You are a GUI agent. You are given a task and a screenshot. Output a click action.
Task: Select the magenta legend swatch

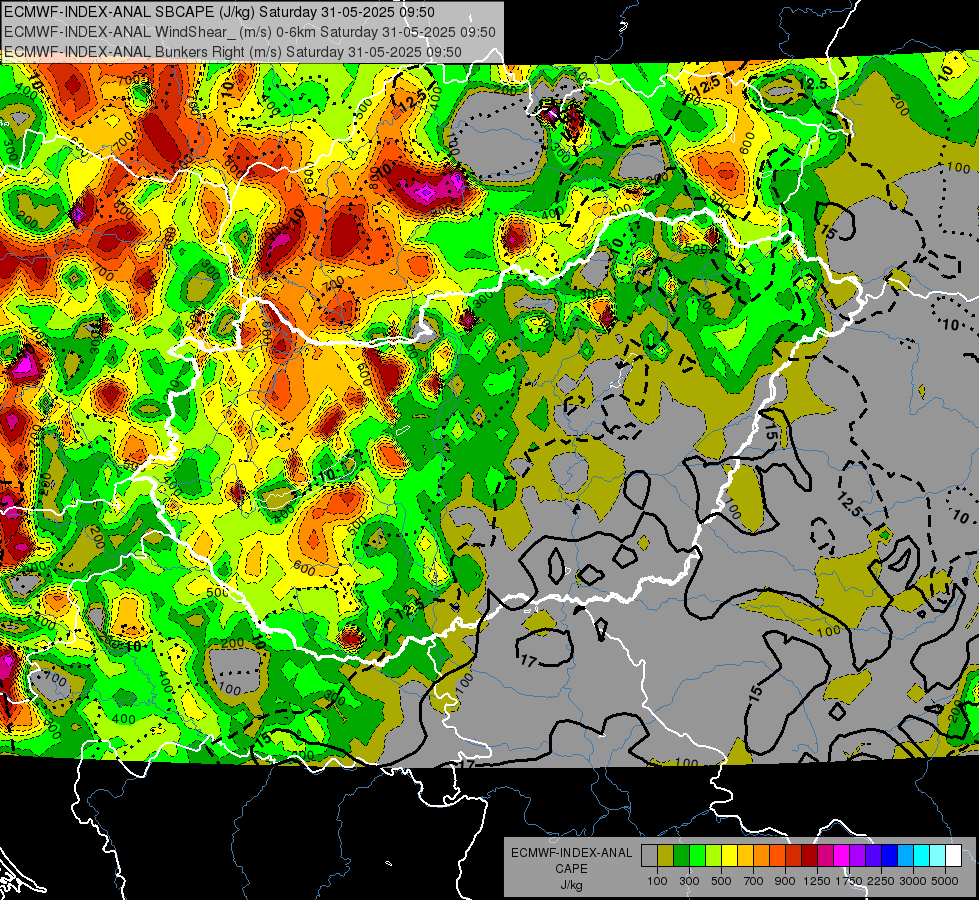pyautogui.click(x=842, y=856)
